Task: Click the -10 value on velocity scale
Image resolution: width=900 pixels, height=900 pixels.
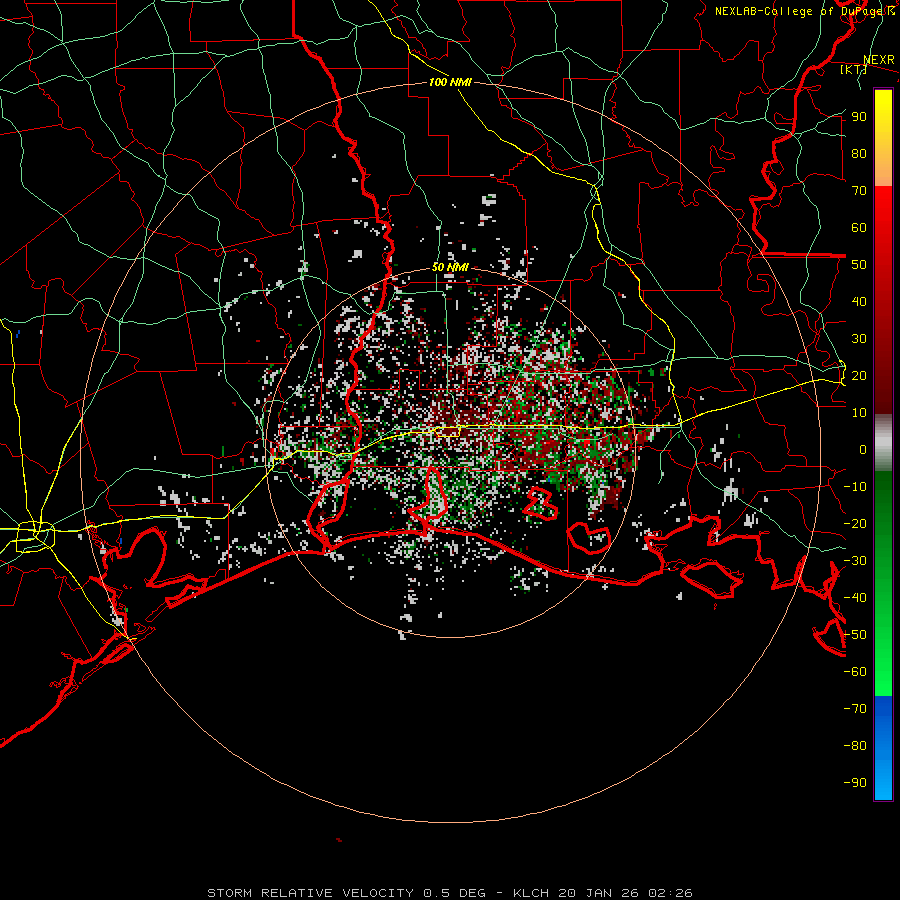Action: point(855,487)
